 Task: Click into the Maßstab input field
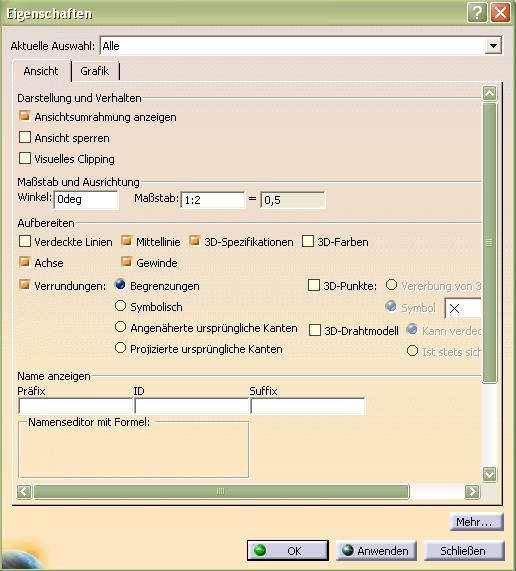[x=213, y=200]
